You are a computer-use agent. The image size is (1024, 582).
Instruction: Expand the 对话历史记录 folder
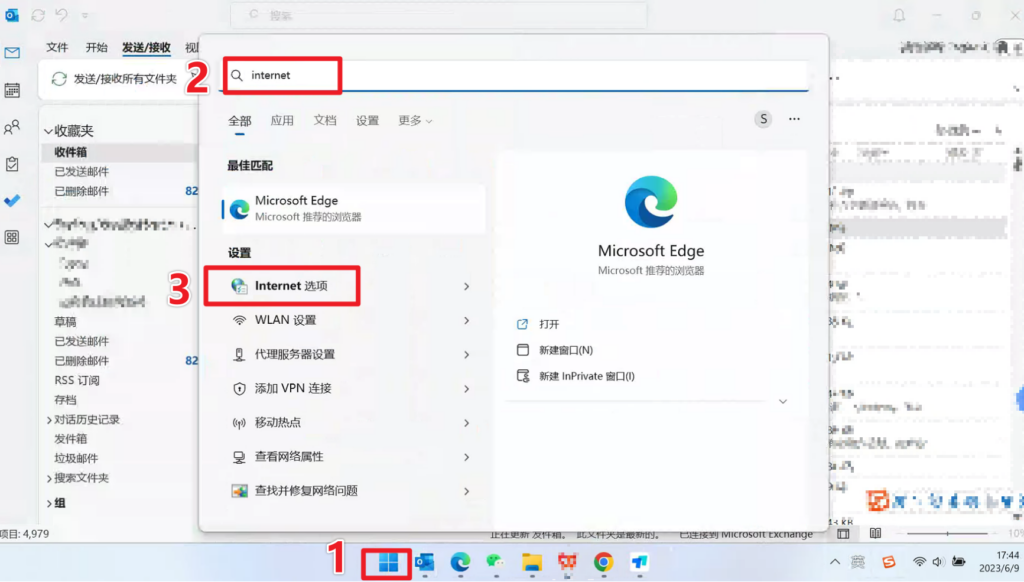point(49,420)
